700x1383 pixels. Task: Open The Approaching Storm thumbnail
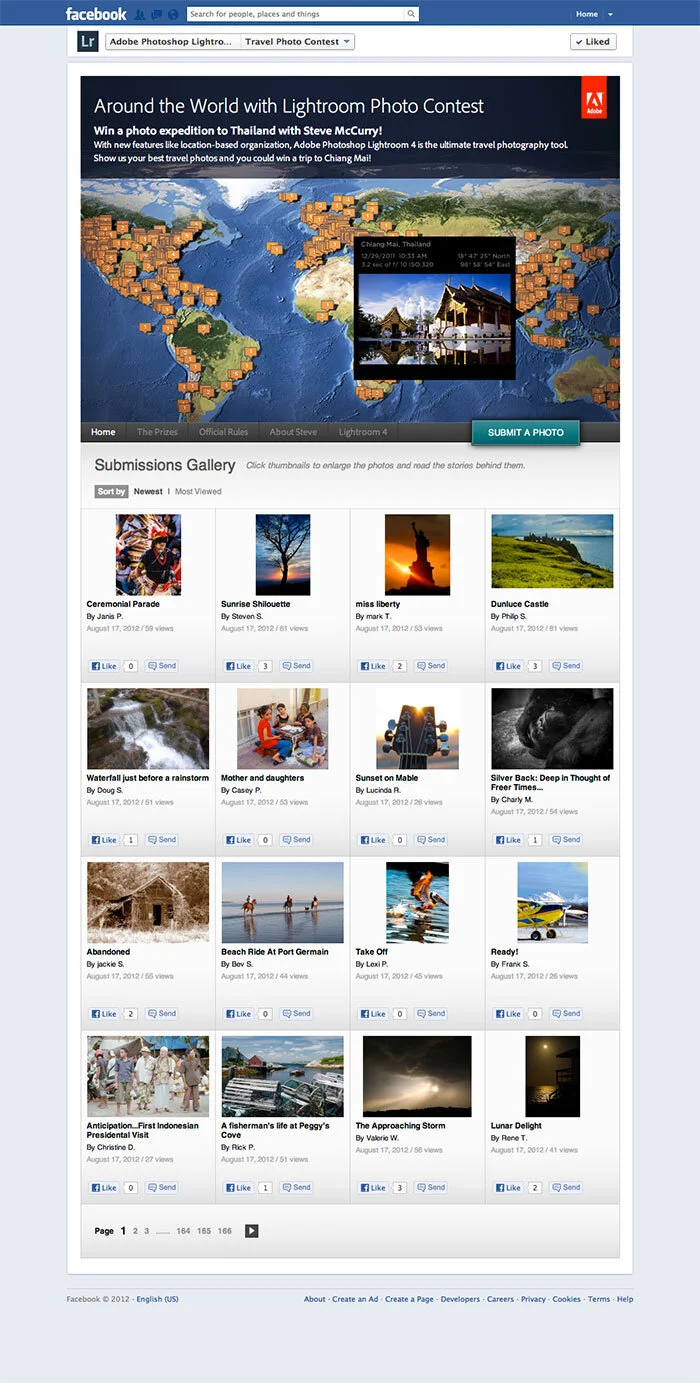[x=417, y=1076]
